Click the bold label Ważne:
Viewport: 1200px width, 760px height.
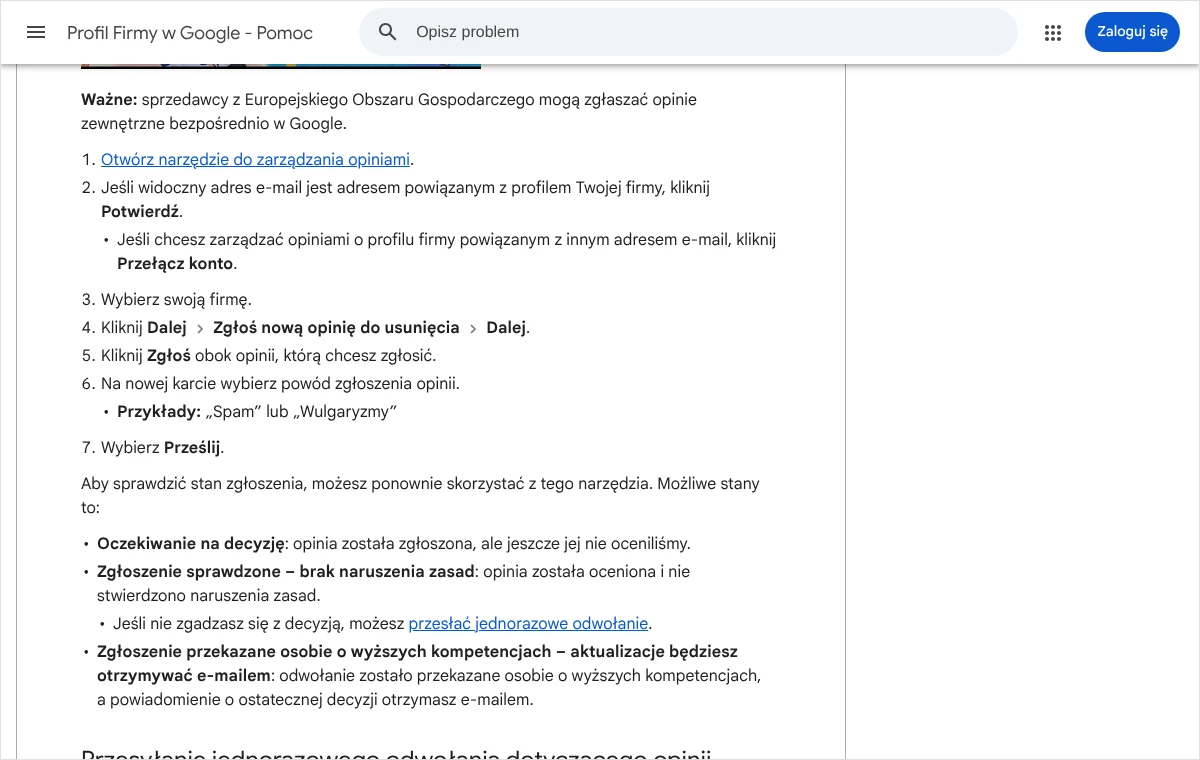coord(109,100)
